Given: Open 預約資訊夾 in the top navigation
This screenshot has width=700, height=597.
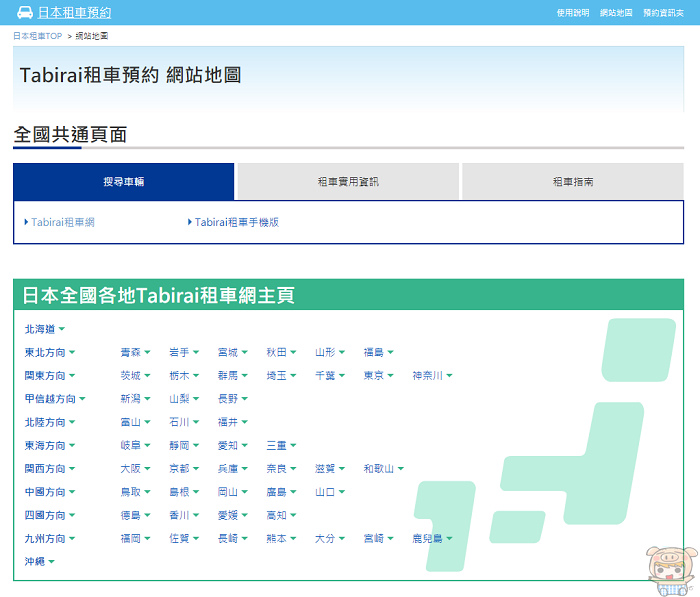Looking at the screenshot, I should pyautogui.click(x=663, y=13).
